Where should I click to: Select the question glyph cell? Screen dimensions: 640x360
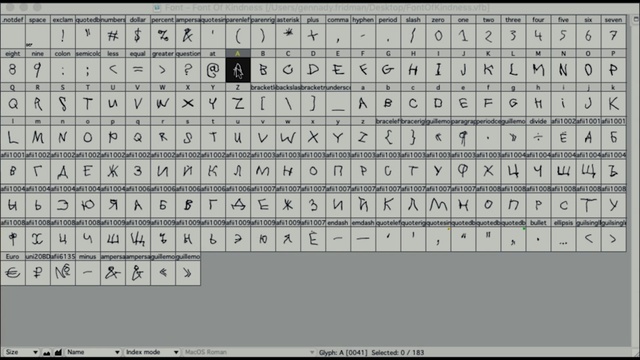click(x=188, y=66)
